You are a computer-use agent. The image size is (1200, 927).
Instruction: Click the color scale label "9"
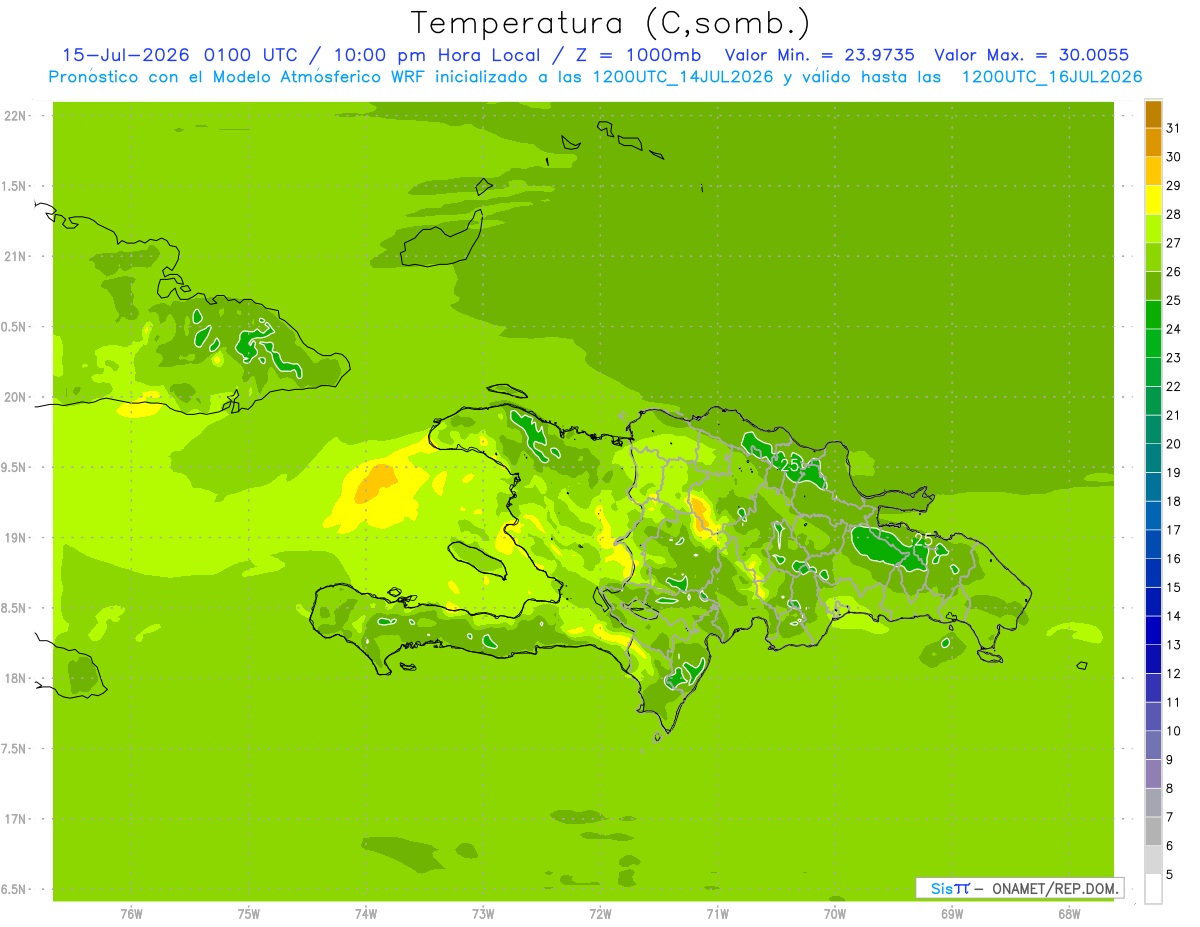pyautogui.click(x=1169, y=760)
